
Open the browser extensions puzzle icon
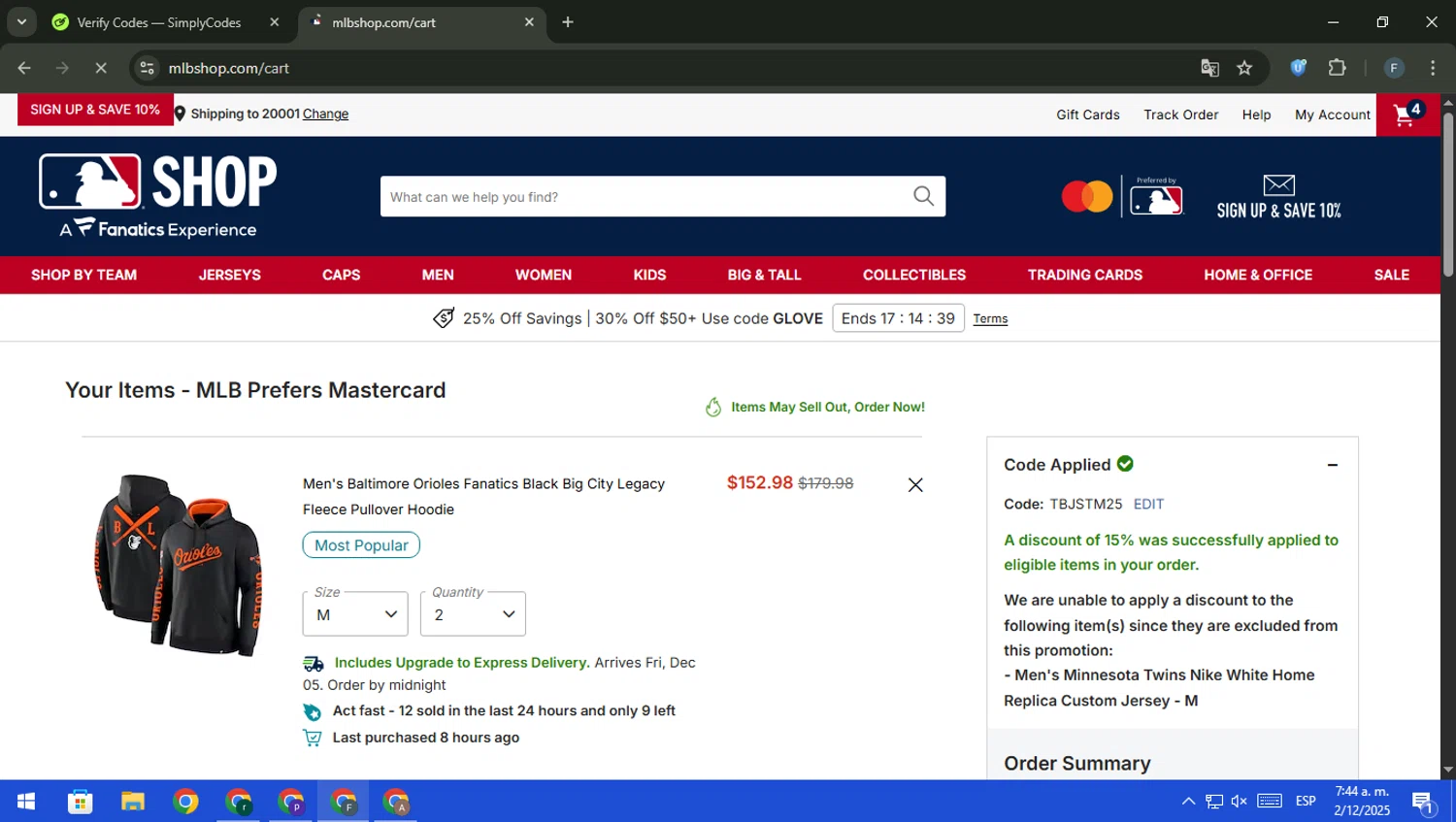pos(1337,67)
